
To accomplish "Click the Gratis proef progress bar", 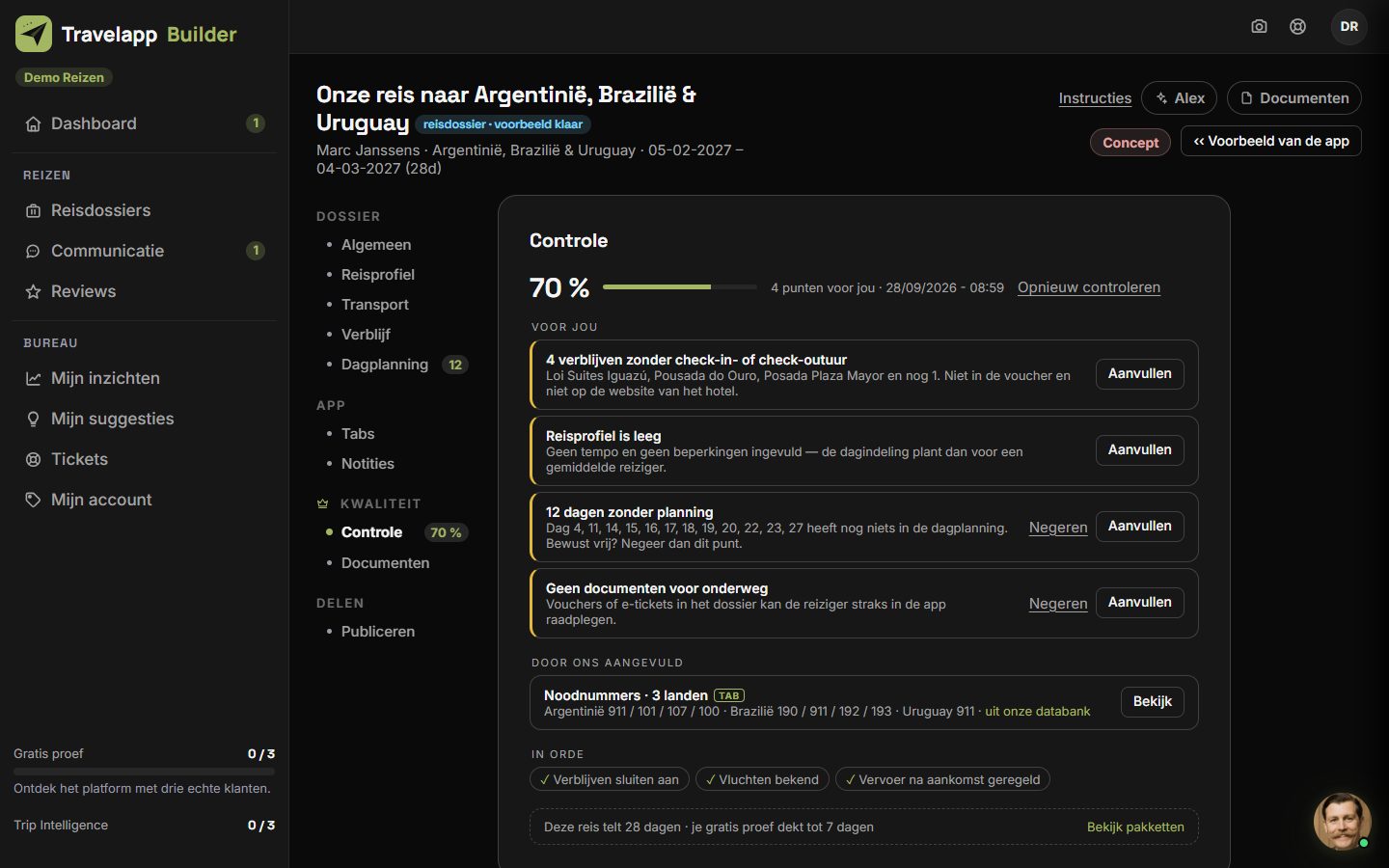I will [144, 772].
